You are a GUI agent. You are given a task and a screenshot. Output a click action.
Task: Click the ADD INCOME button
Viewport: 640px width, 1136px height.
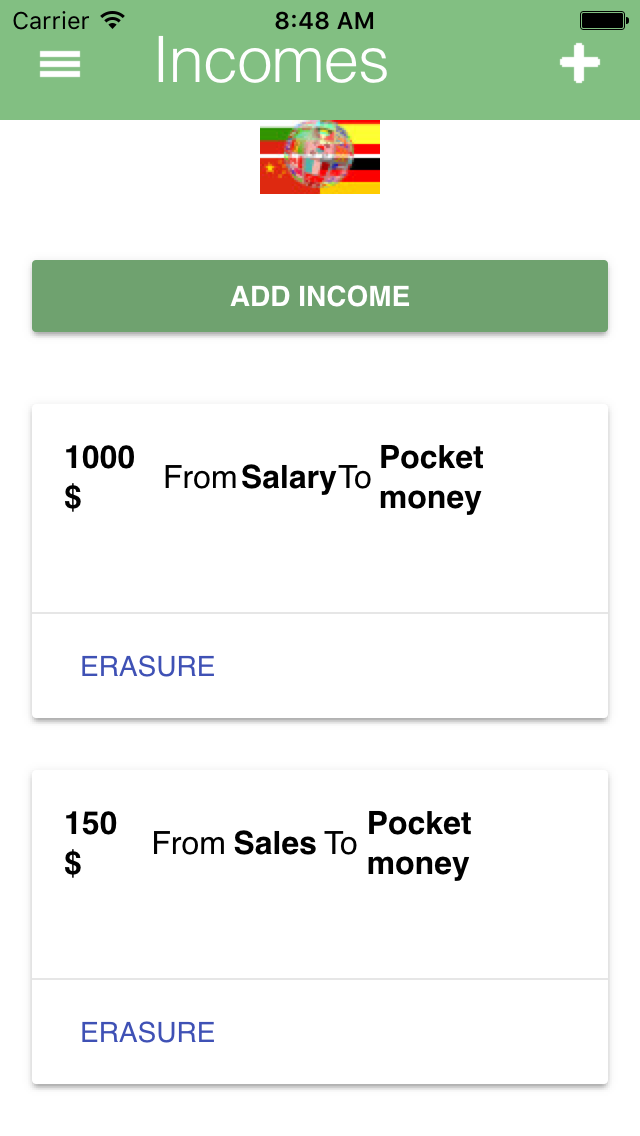point(320,296)
